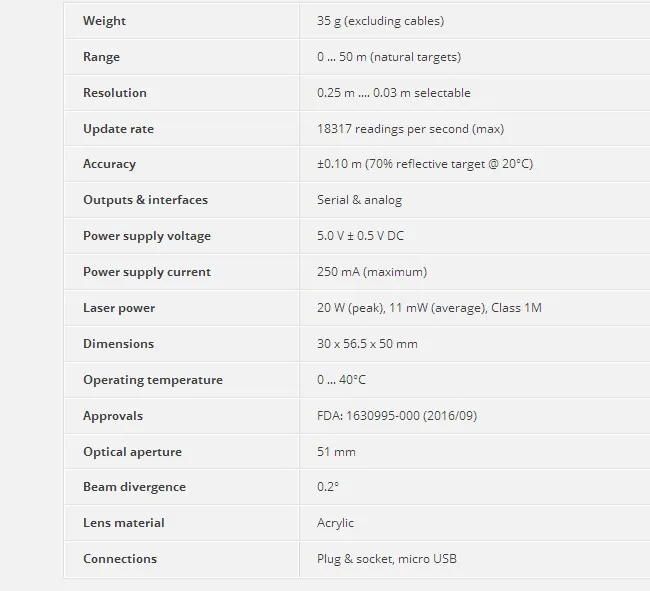Click the Weight row label
Image resolution: width=650 pixels, height=591 pixels.
point(104,21)
